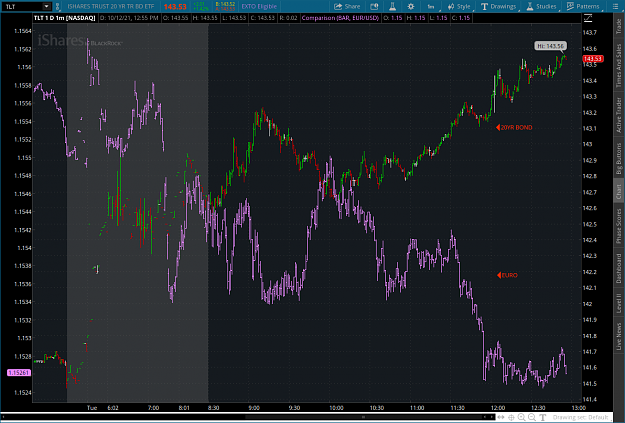Open the Active Trader sidebar tab
The height and width of the screenshot is (423, 625).
tap(619, 115)
